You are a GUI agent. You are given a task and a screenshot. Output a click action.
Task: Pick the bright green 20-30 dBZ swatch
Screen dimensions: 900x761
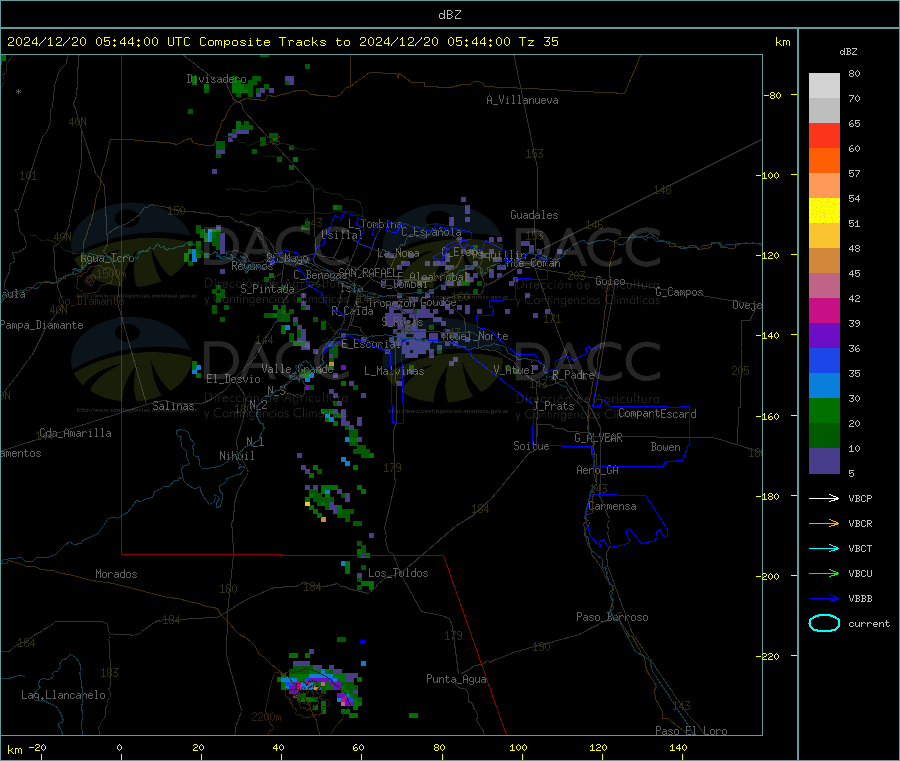[x=824, y=410]
